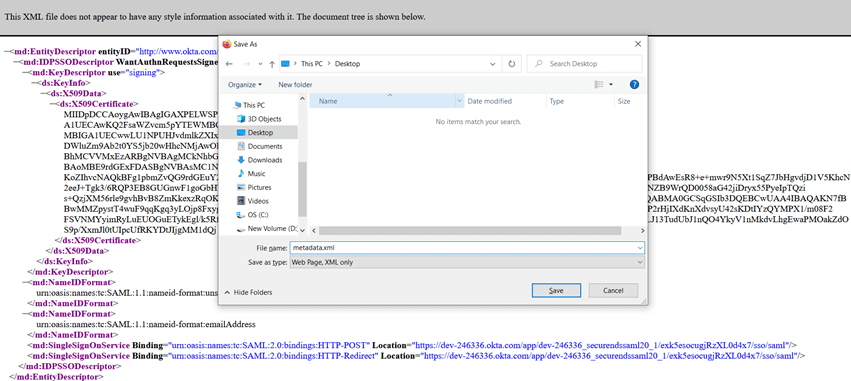Image resolution: width=851 pixels, height=381 pixels.
Task: Collapse the md:KeyDescriptor XML node
Action: pos(24,72)
